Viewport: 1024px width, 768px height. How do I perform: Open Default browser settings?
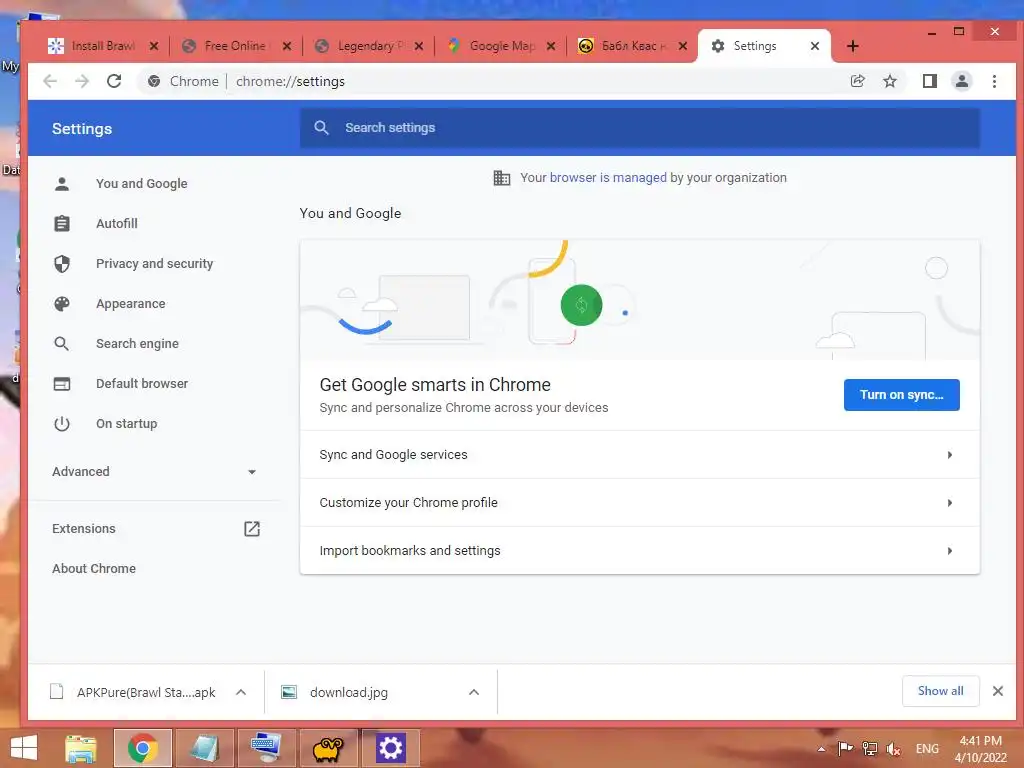tap(142, 384)
